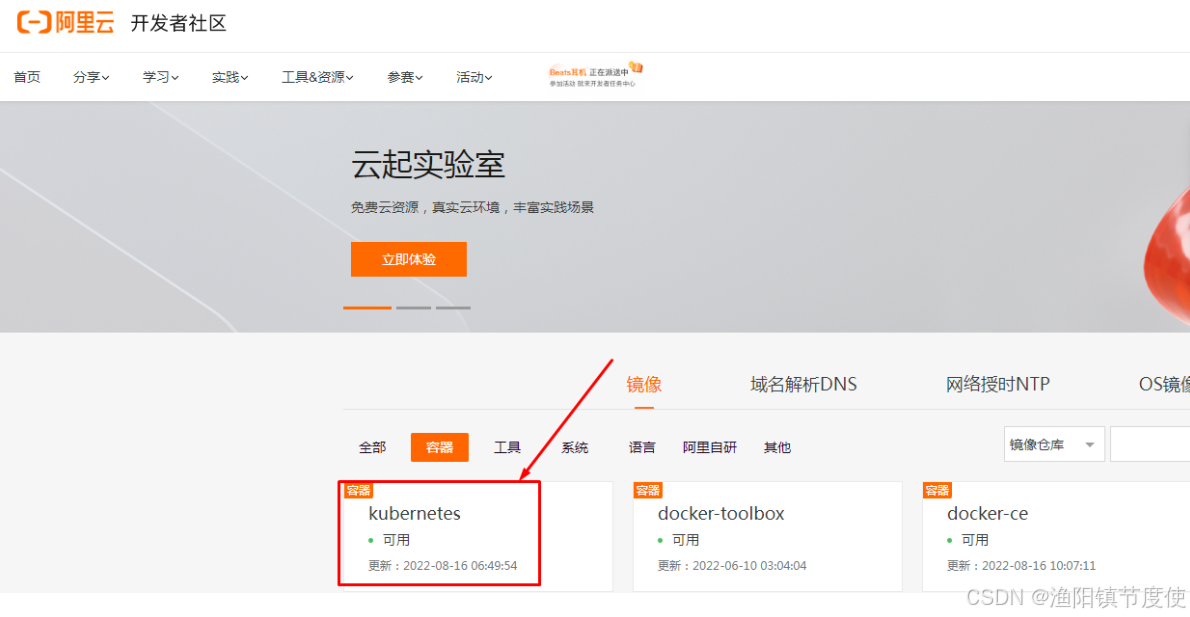Screen dimensions: 1190x617
Task: Switch to 域名解析DNS tab
Action: (x=804, y=385)
